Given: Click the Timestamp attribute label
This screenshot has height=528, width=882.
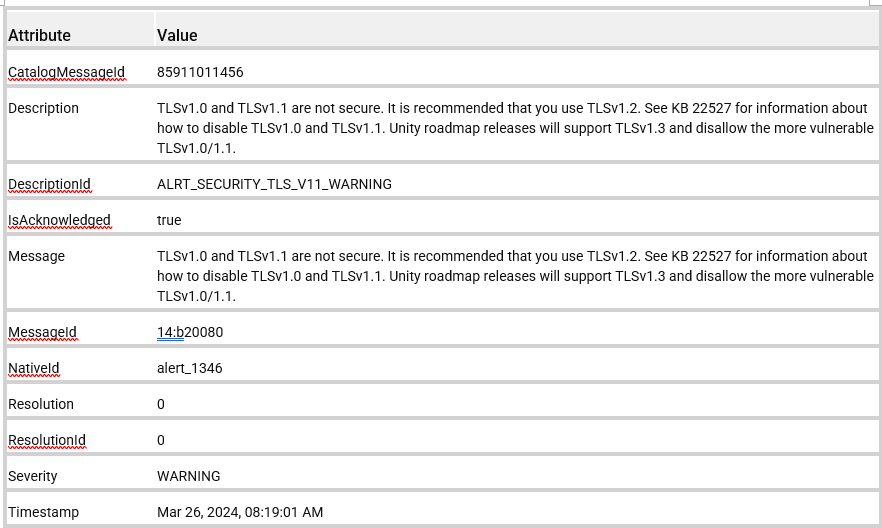Looking at the screenshot, I should 43,512.
